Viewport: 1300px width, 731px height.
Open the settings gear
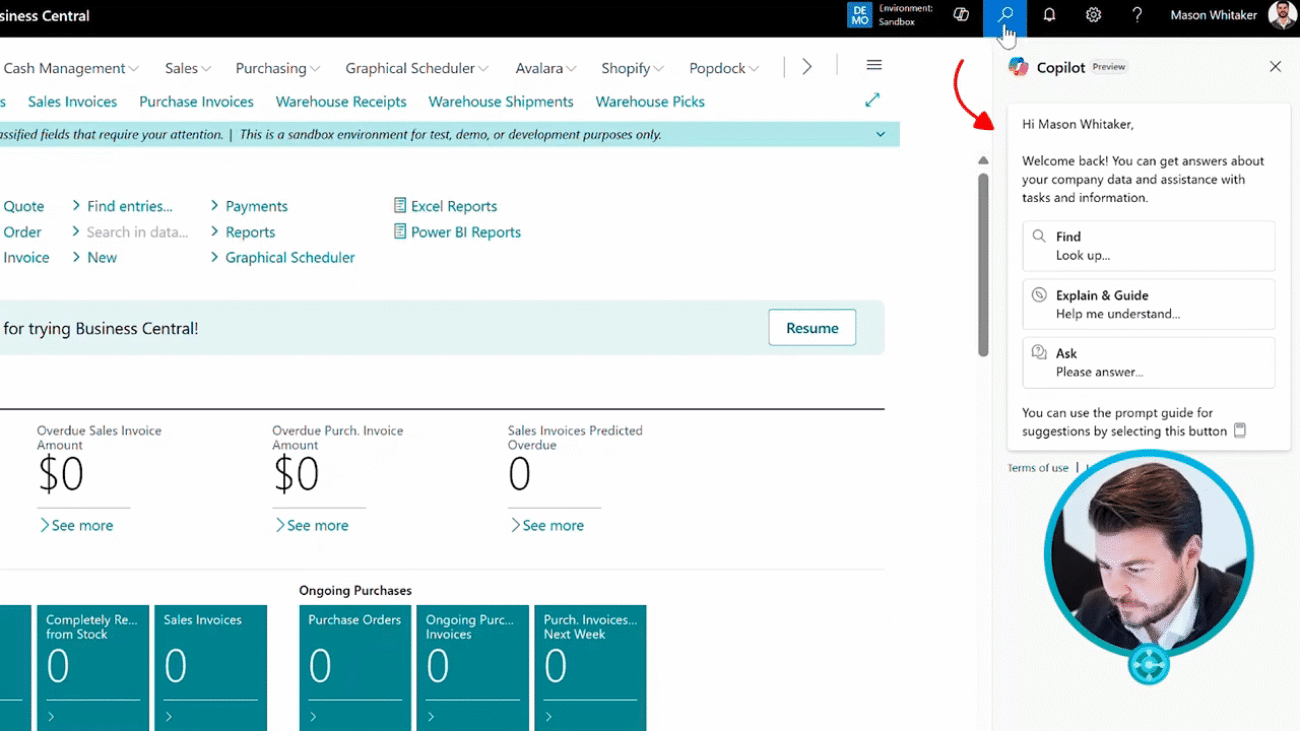tap(1093, 15)
